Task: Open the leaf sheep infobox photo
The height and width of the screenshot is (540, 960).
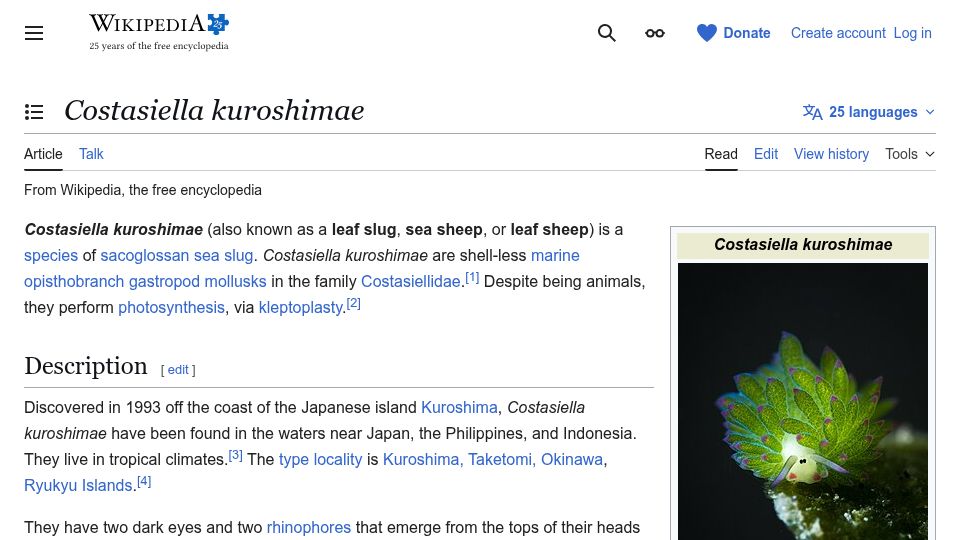Action: pos(803,401)
